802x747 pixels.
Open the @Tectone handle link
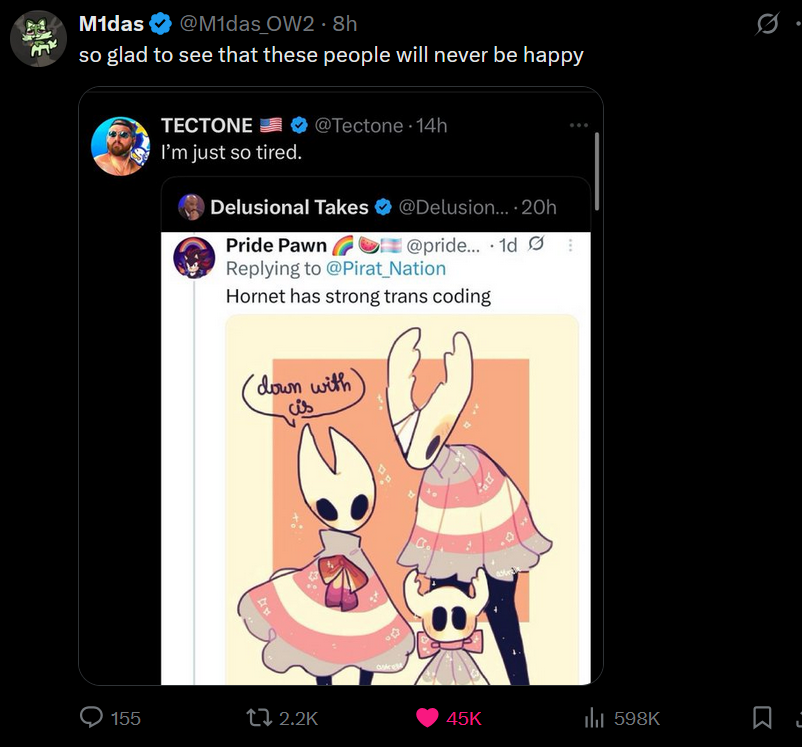(359, 125)
